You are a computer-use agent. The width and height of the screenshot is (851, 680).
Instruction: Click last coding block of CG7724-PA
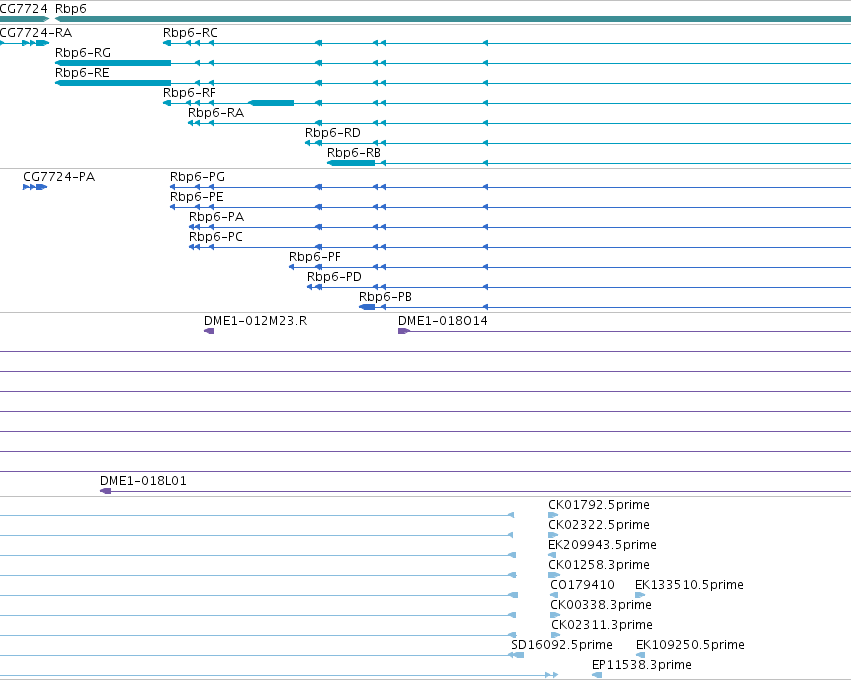point(42,187)
